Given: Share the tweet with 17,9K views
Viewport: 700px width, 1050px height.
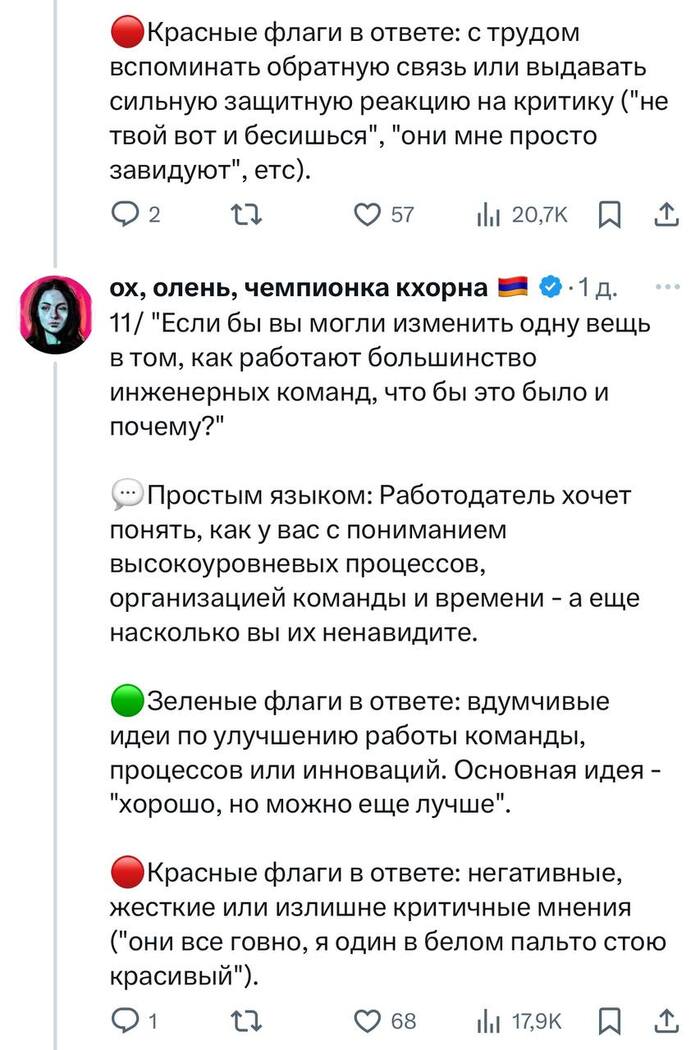Looking at the screenshot, I should (x=665, y=1020).
